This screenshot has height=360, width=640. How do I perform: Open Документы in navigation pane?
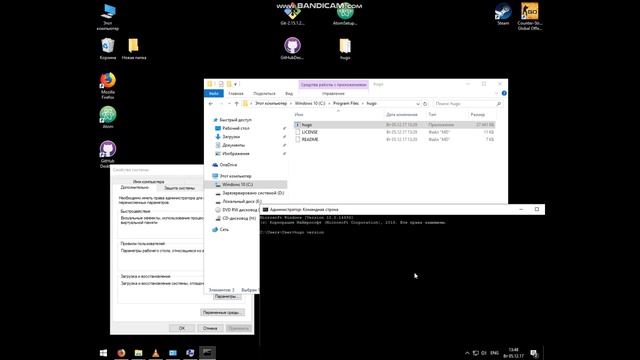coord(230,145)
